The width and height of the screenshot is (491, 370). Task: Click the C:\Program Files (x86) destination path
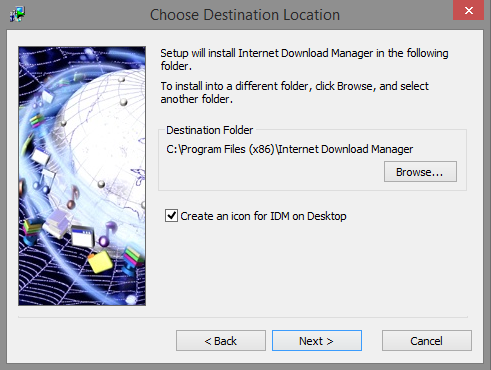coord(289,149)
